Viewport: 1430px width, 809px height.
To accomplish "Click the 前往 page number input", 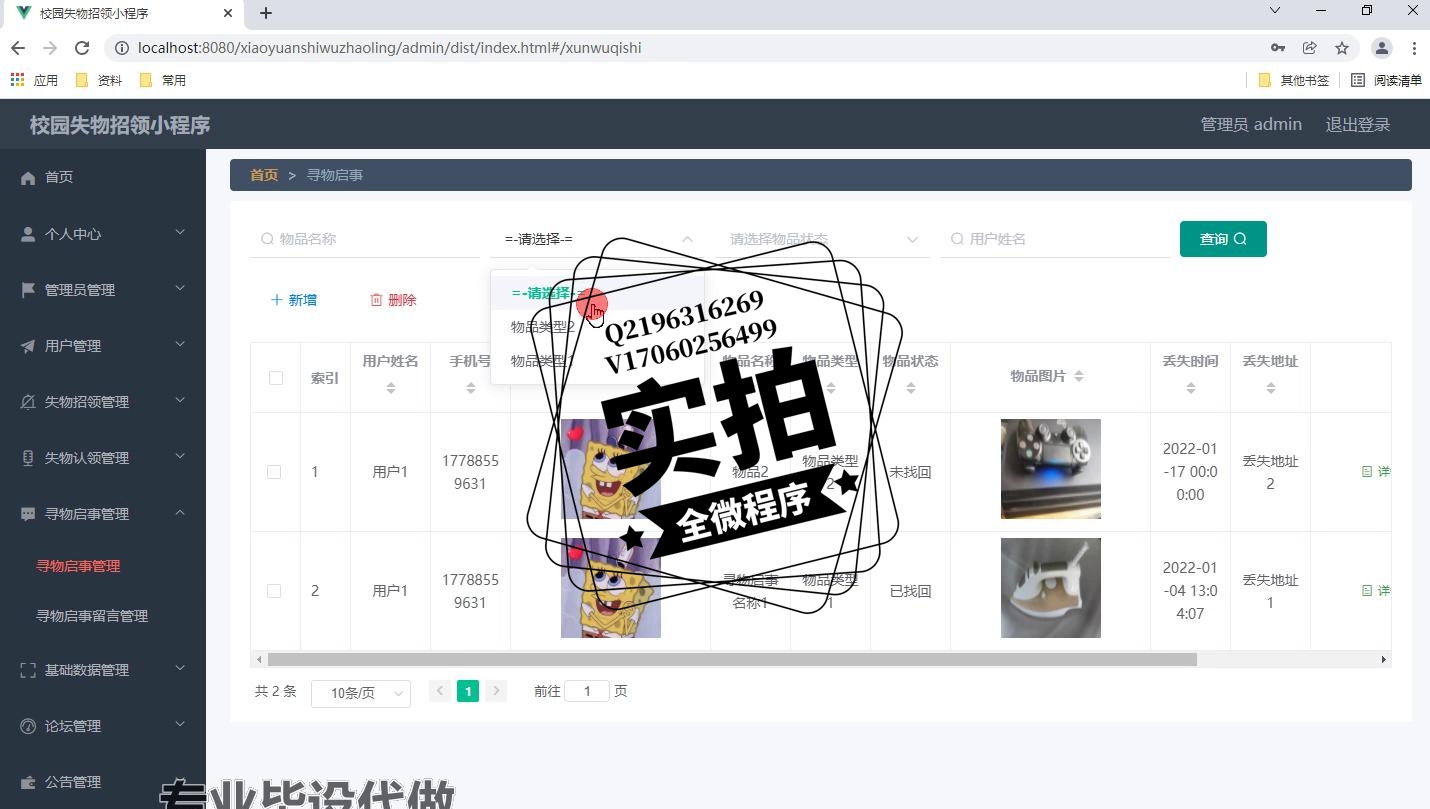I will [x=587, y=691].
